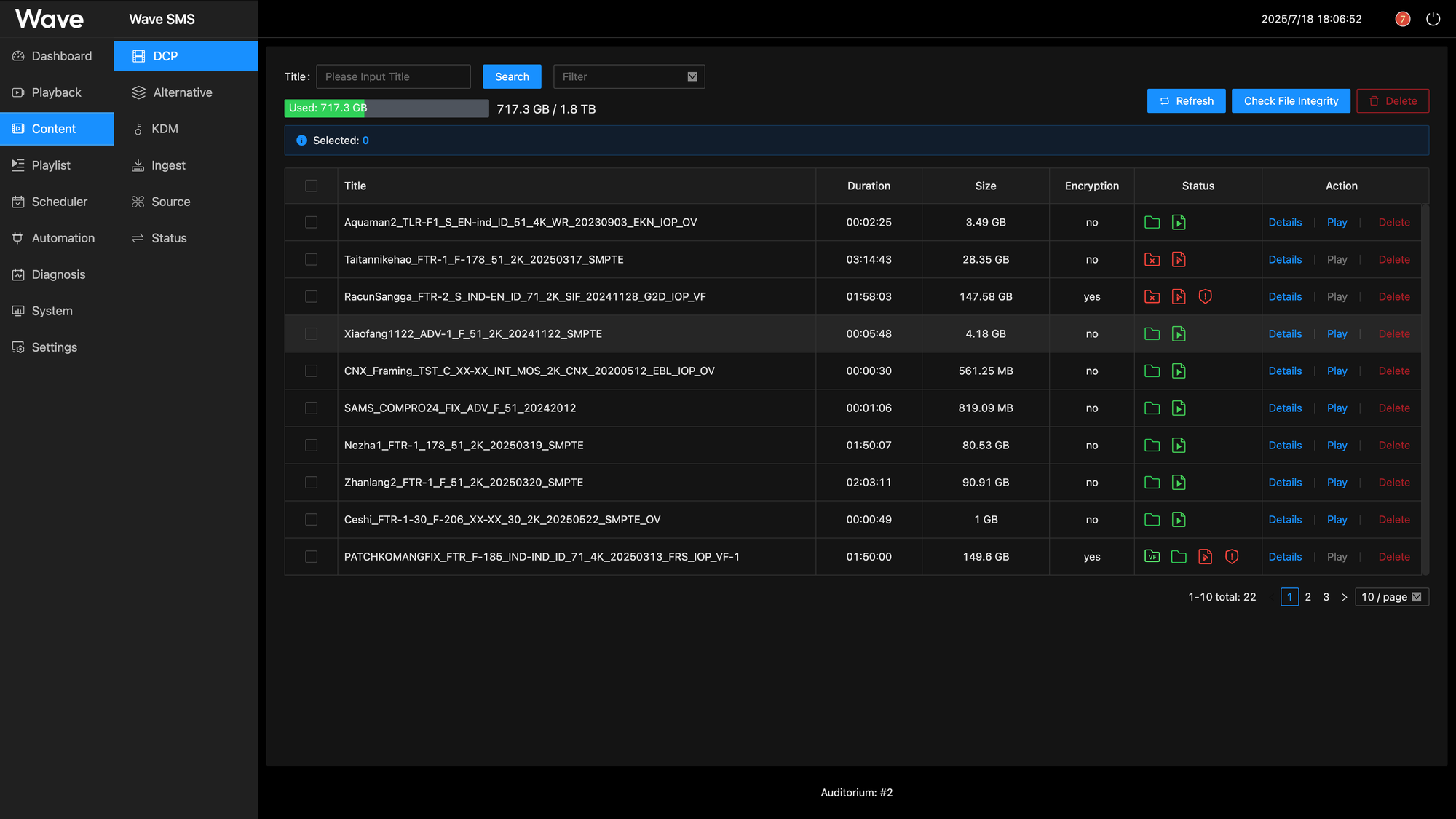This screenshot has height=819, width=1456.
Task: Open the 10 / page size dropdown
Action: point(1391,597)
